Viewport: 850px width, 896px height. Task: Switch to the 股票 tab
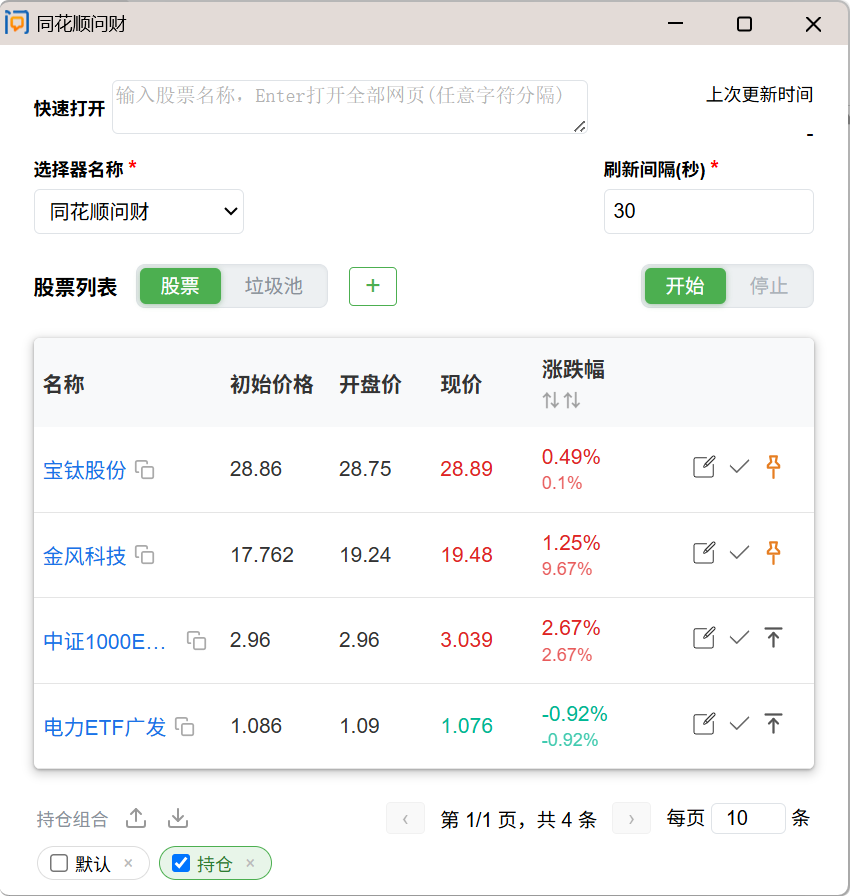(180, 286)
